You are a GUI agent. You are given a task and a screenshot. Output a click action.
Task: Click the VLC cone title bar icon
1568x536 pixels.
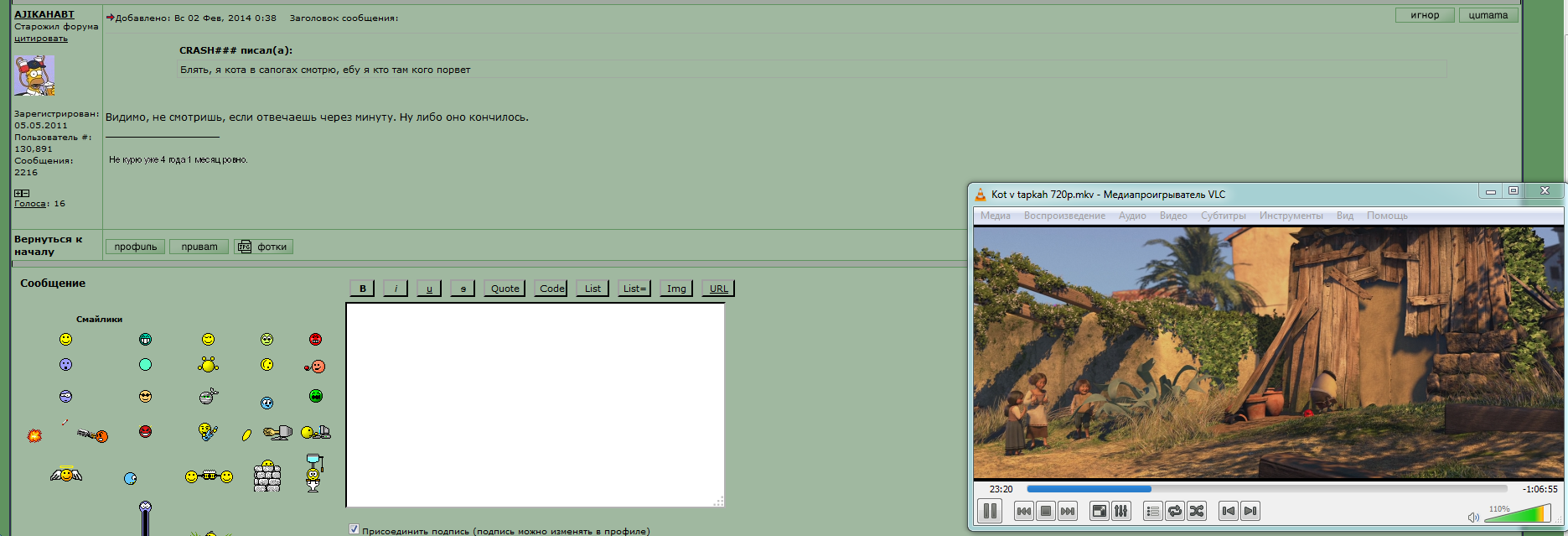980,195
